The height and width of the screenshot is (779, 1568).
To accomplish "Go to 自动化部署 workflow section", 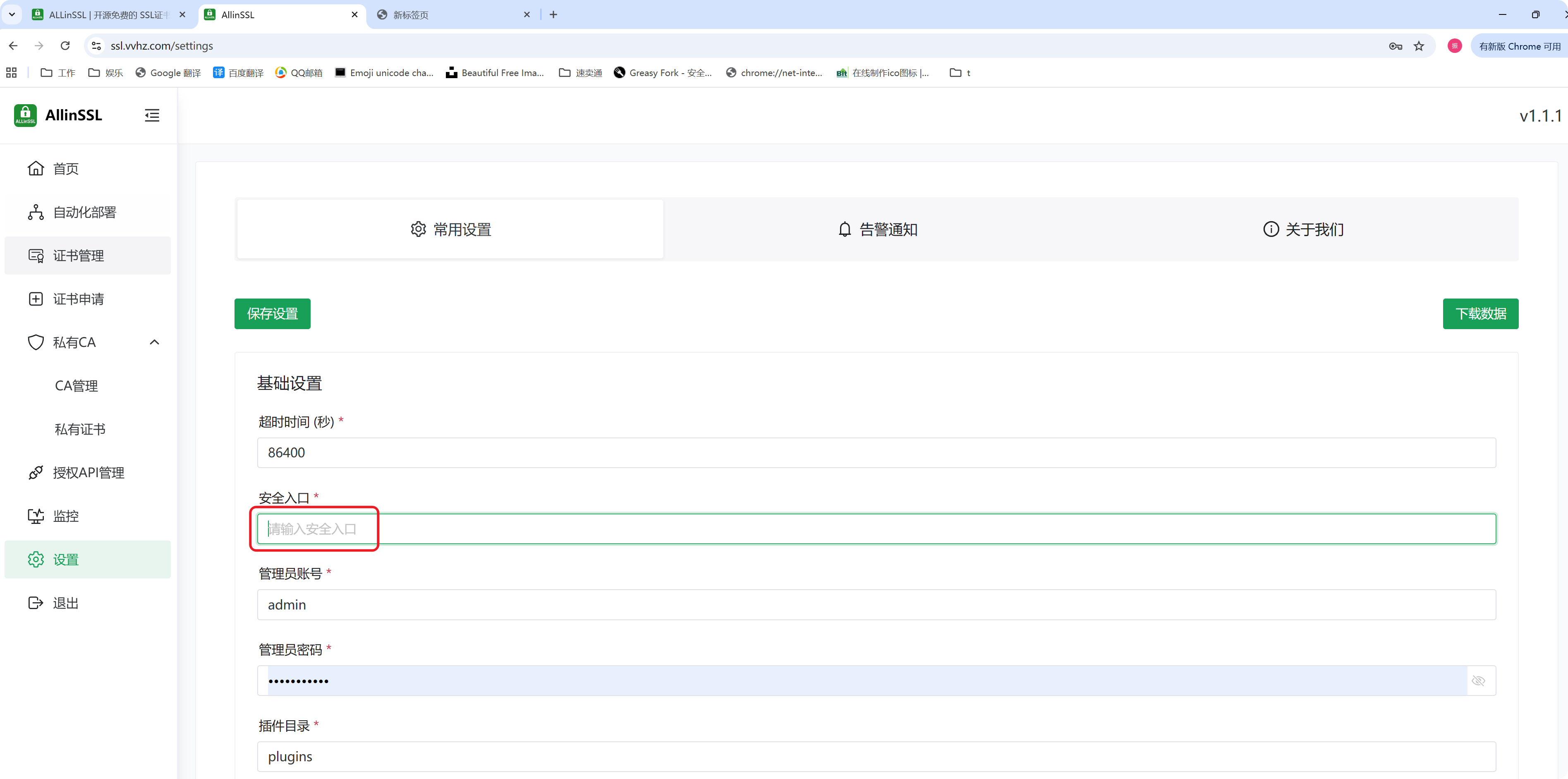I will click(84, 213).
